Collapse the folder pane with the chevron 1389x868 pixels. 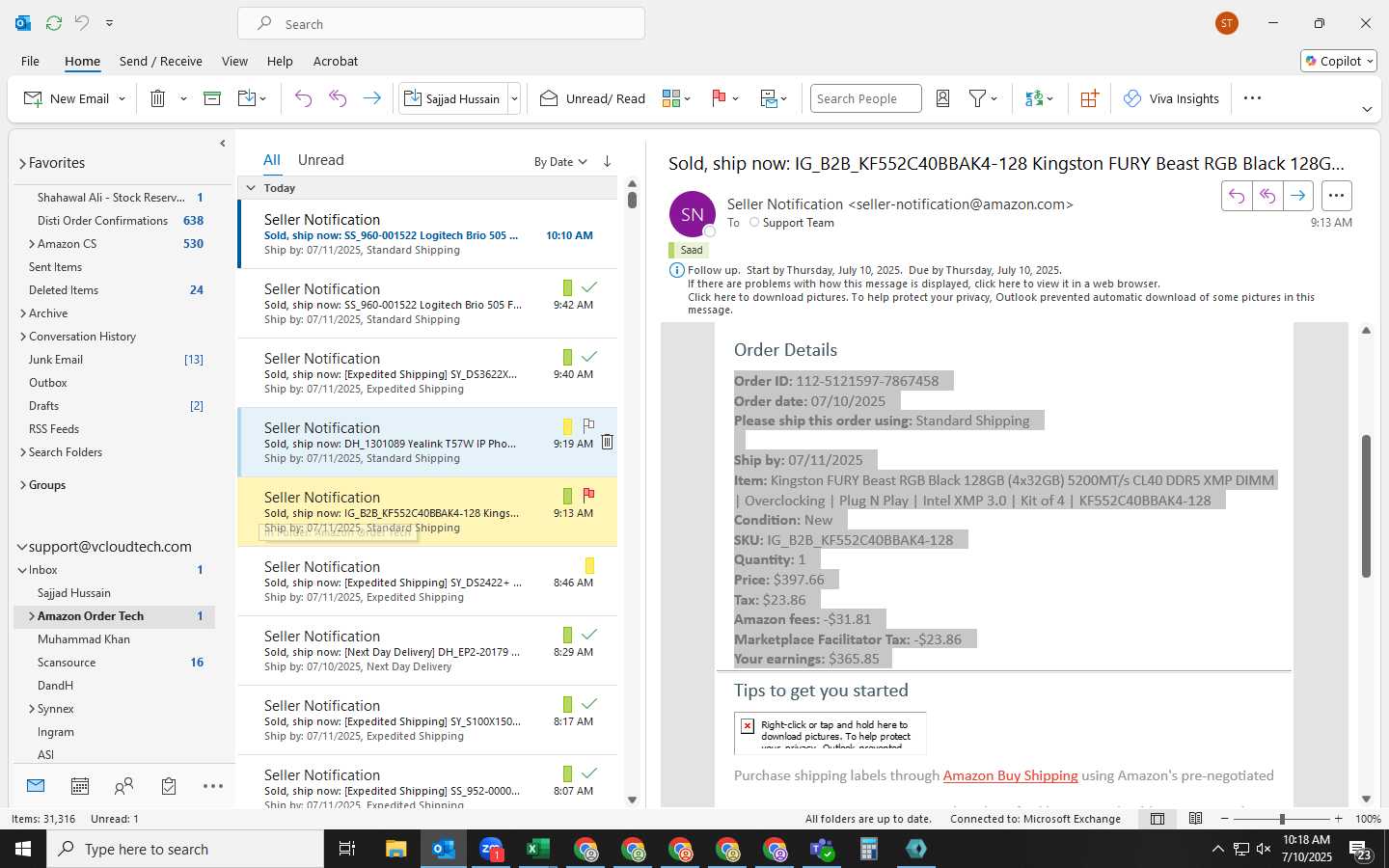(x=222, y=144)
